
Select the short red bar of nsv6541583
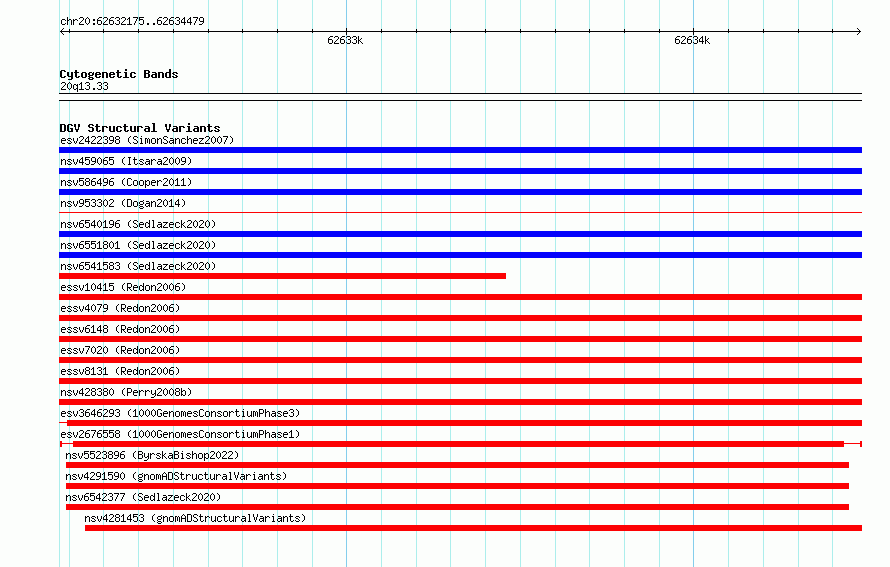pos(282,276)
